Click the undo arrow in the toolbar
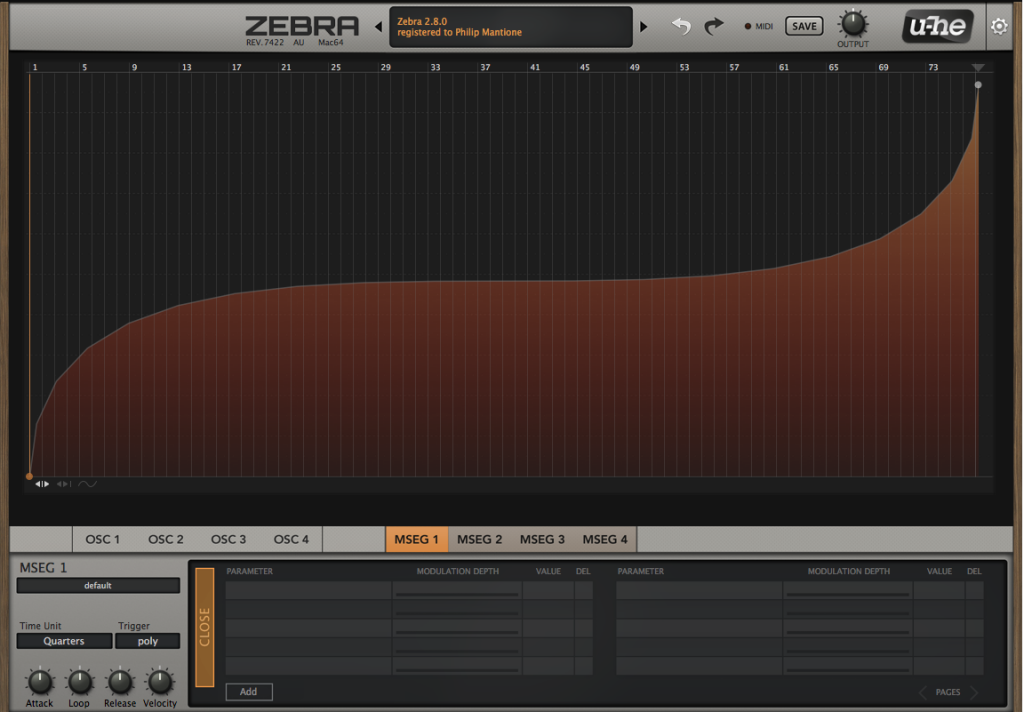Image resolution: width=1024 pixels, height=712 pixels. pos(681,26)
